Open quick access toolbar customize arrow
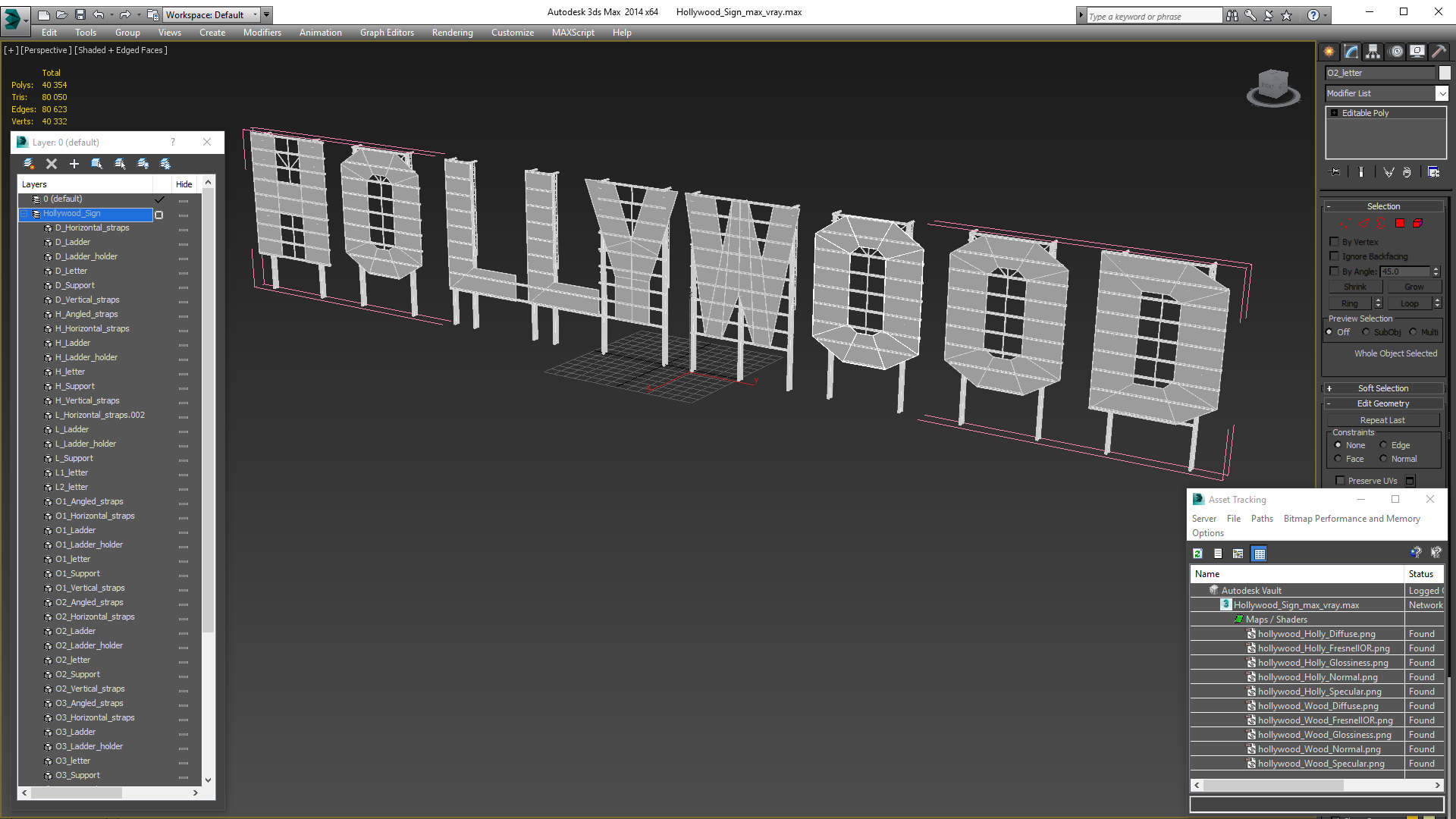 coord(266,14)
